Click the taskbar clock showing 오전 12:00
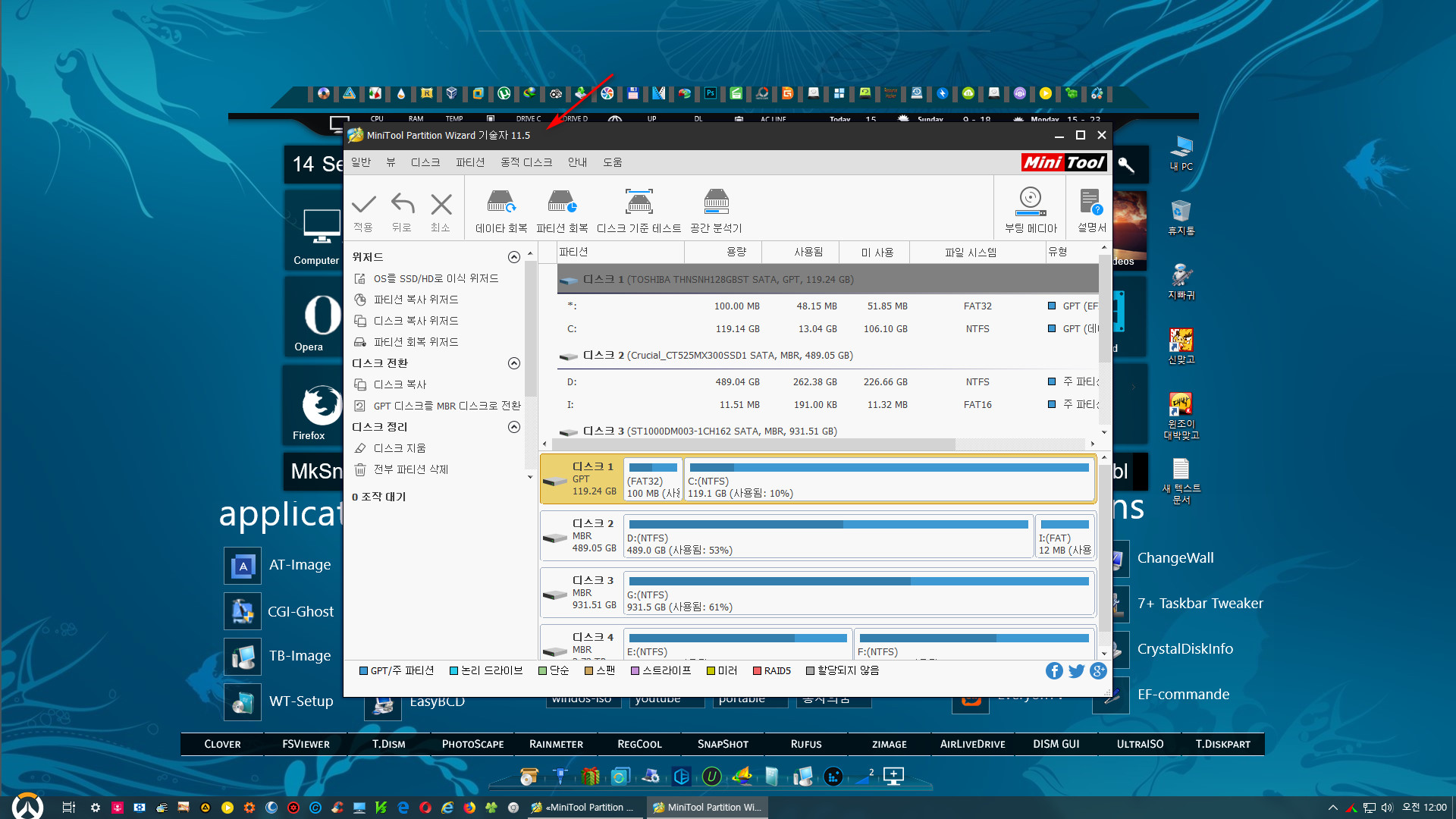 (1424, 808)
